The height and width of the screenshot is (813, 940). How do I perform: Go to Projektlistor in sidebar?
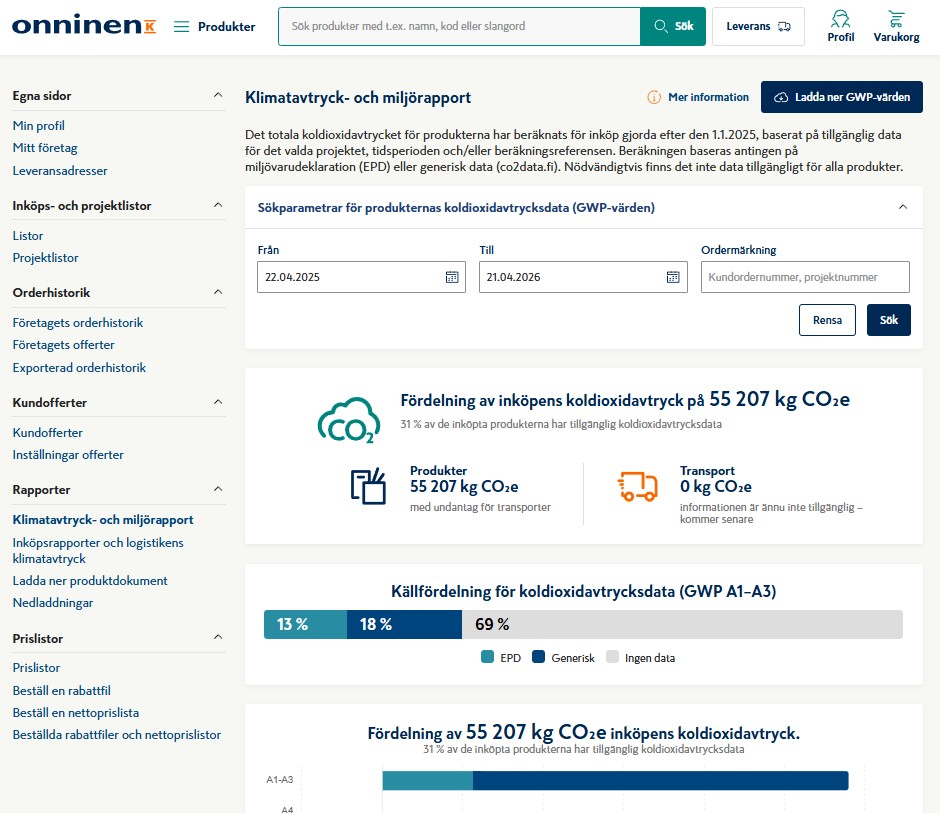pos(46,258)
